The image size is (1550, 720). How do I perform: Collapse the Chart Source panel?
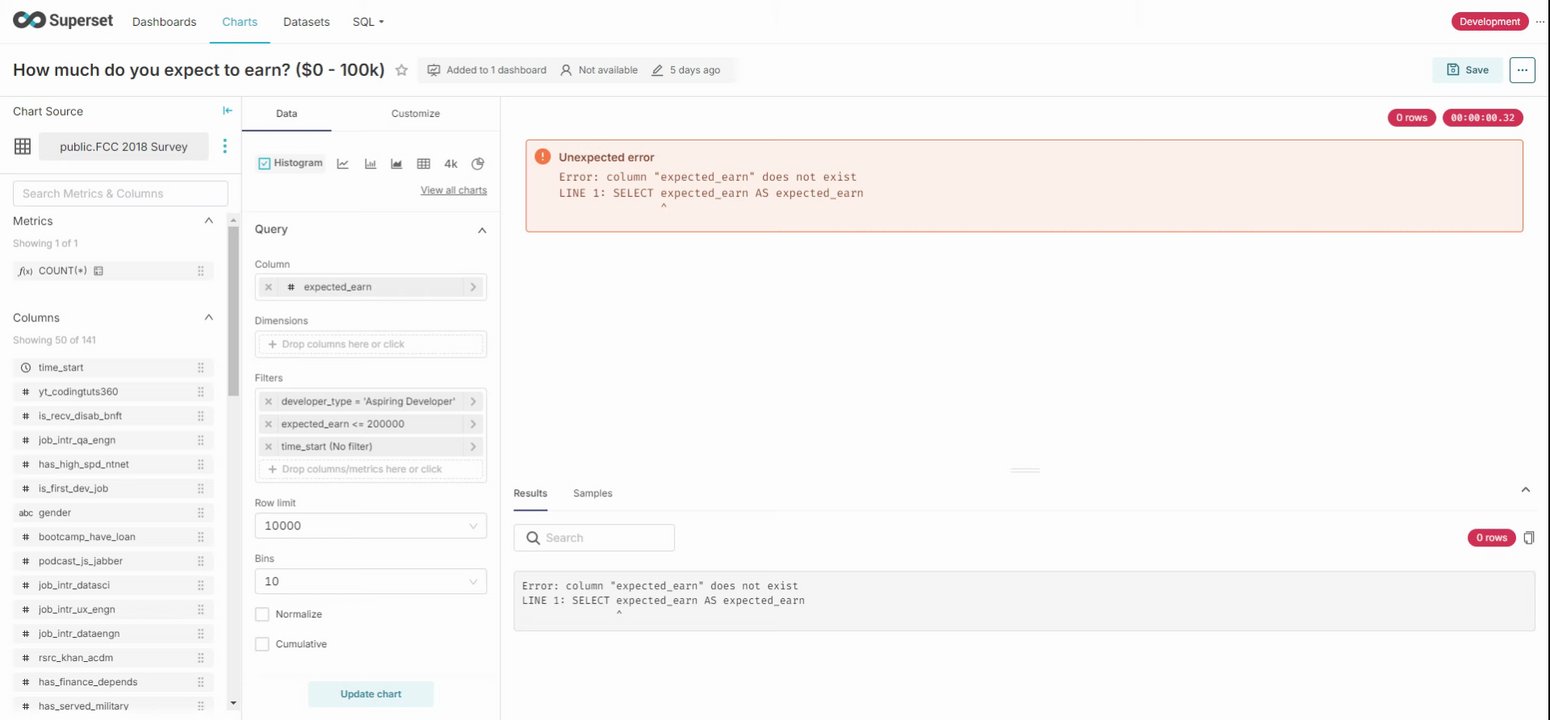click(227, 111)
